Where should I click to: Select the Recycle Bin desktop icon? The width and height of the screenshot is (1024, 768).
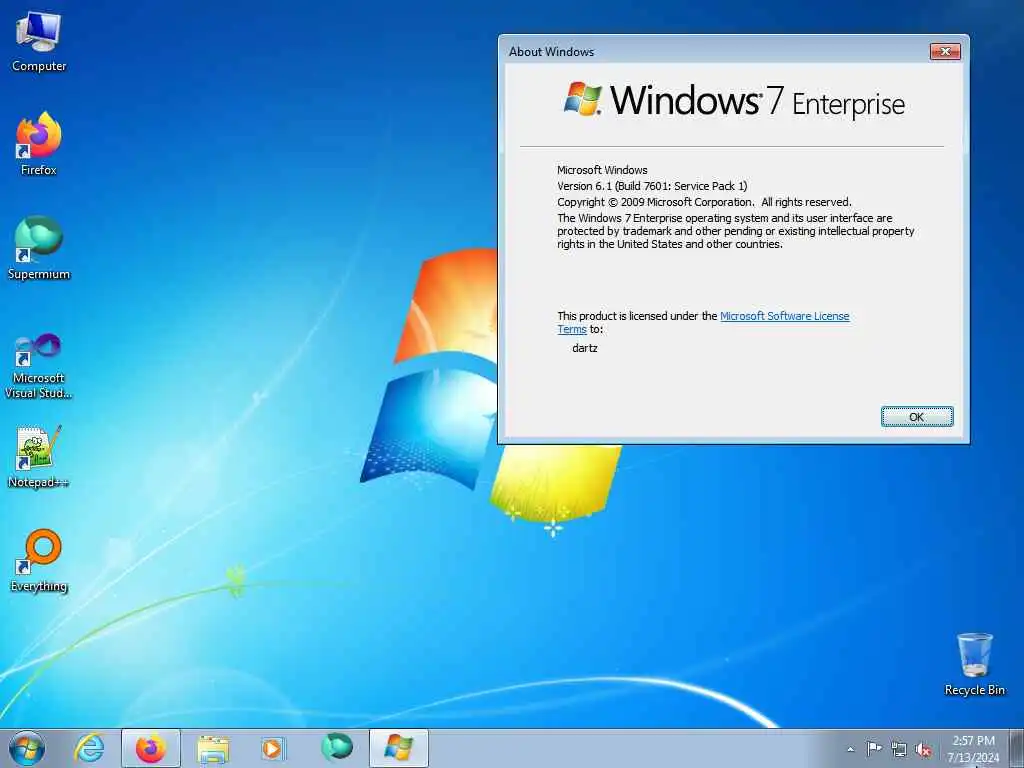pyautogui.click(x=974, y=664)
